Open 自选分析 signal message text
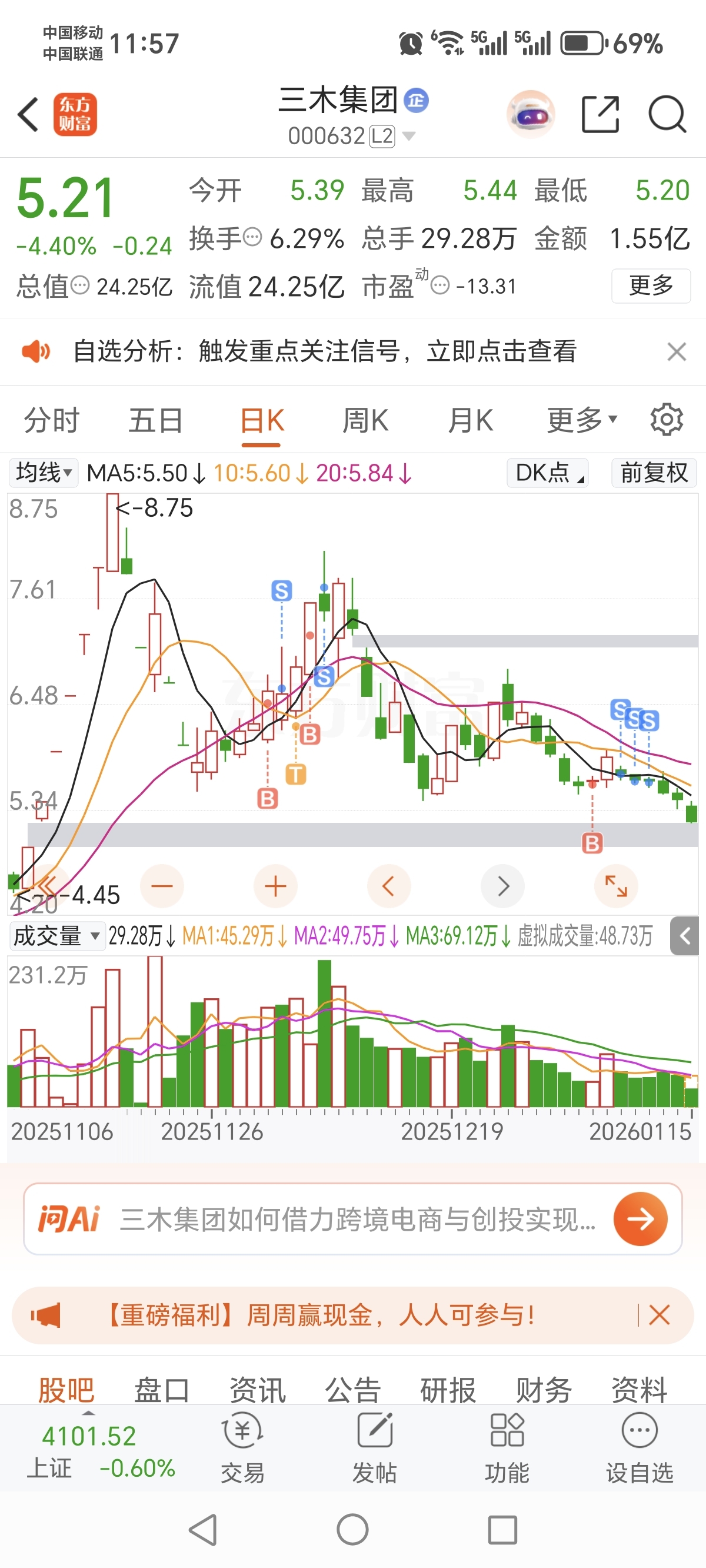Image resolution: width=706 pixels, height=1568 pixels. point(324,351)
